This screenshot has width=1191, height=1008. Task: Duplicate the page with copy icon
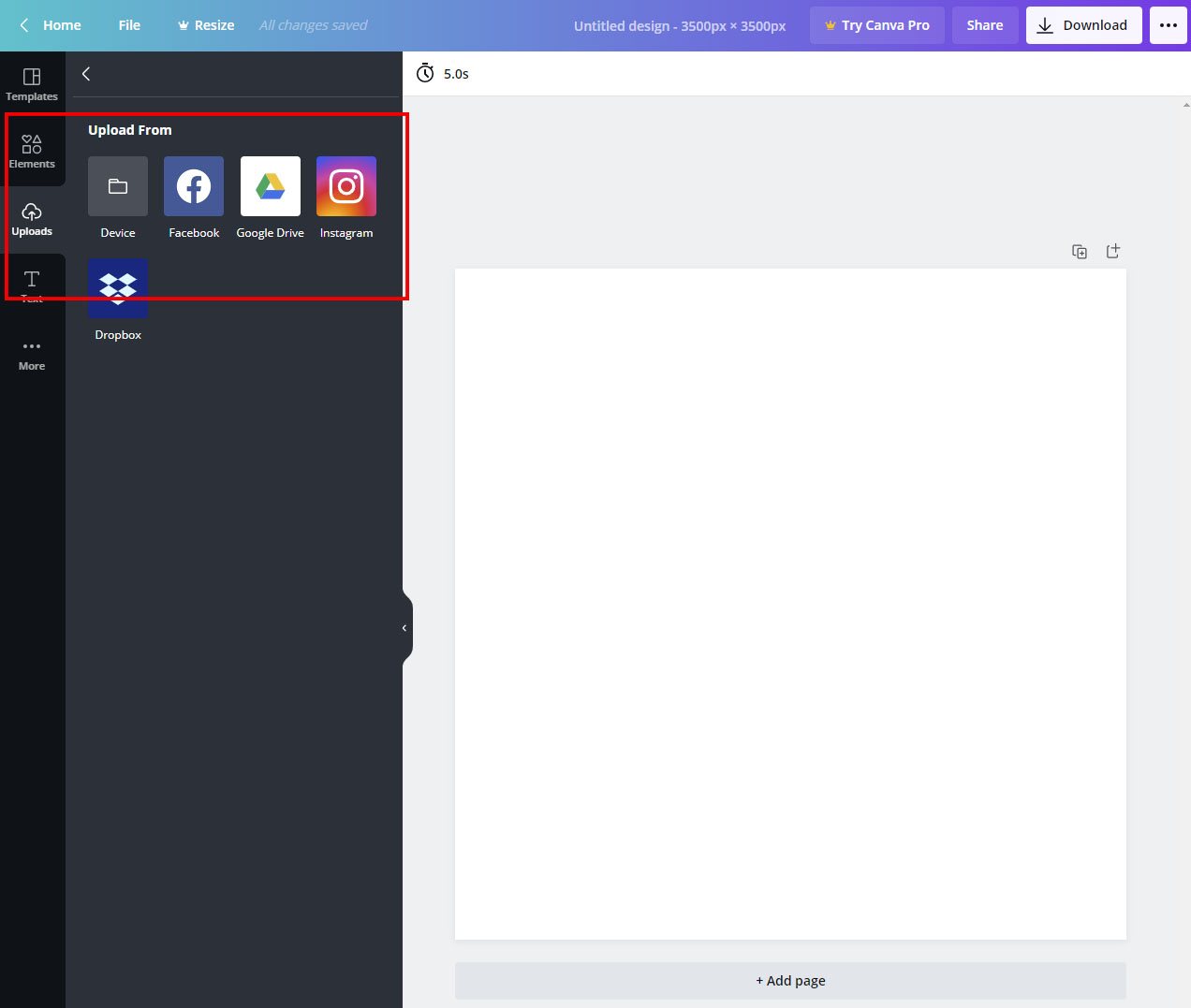1080,251
